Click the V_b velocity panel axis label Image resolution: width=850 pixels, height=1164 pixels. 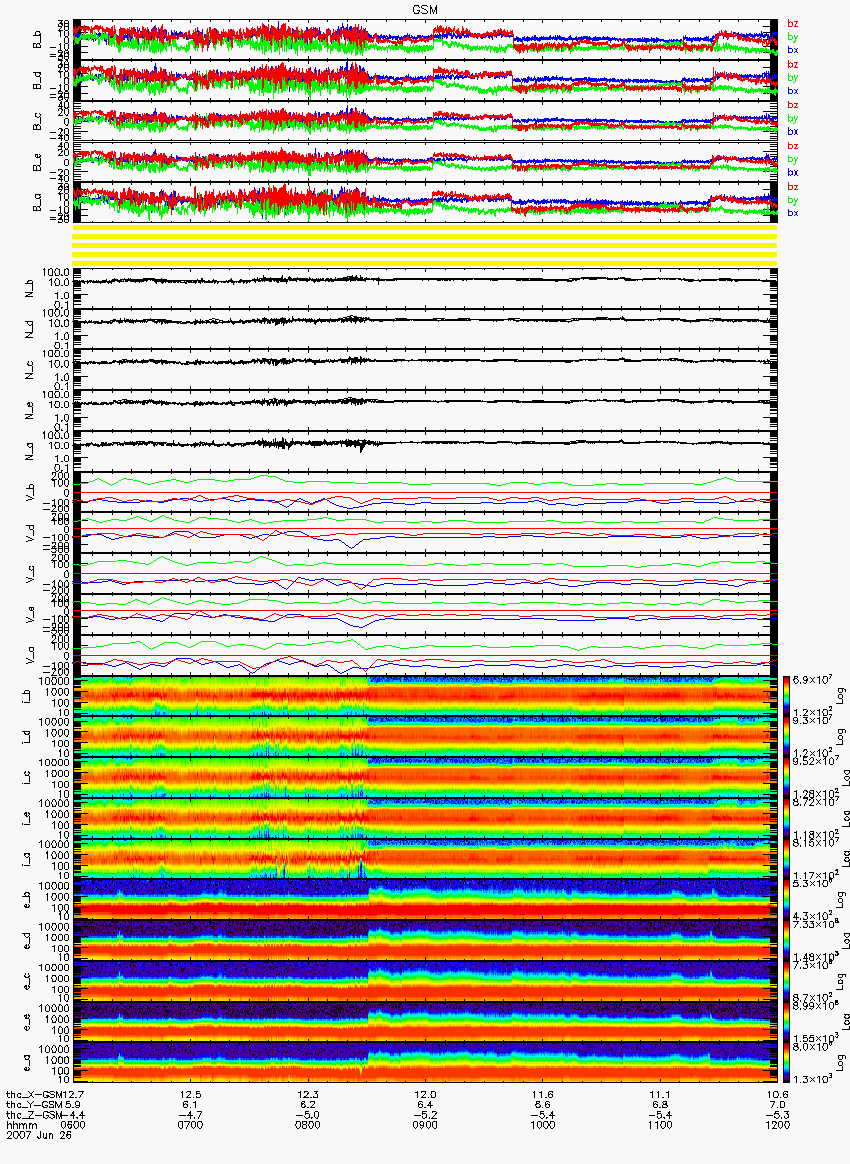click(x=30, y=491)
